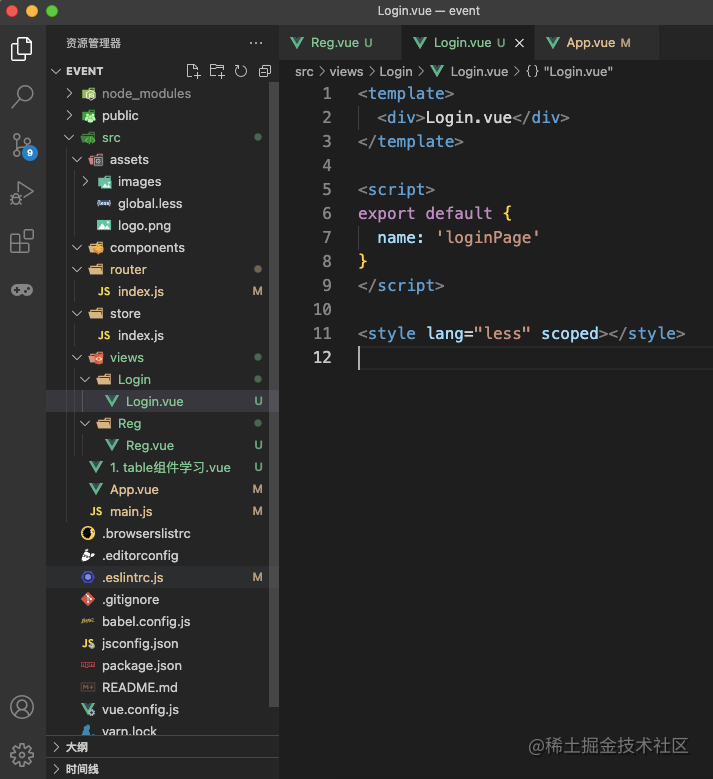Screen dimensions: 713x779
Task: Click the New Folder icon in EVENT header
Action: click(x=217, y=71)
